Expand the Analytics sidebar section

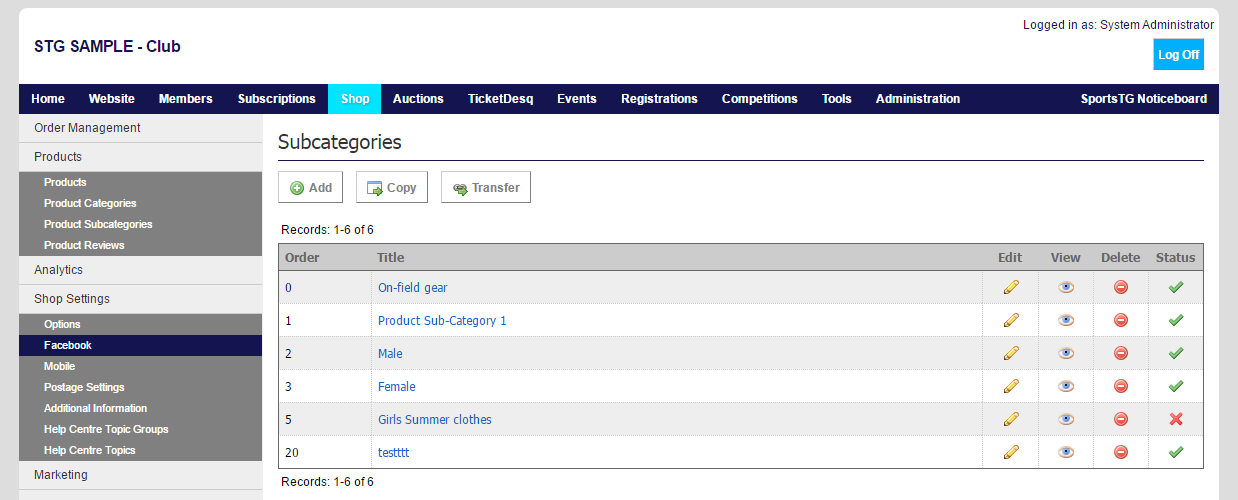(140, 270)
